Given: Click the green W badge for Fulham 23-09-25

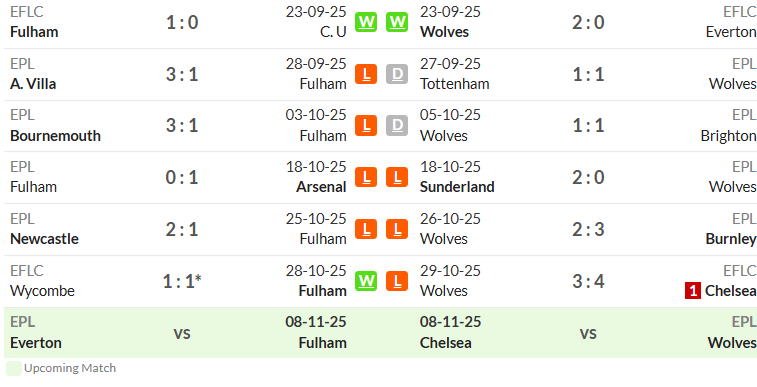Looking at the screenshot, I should 366,22.
